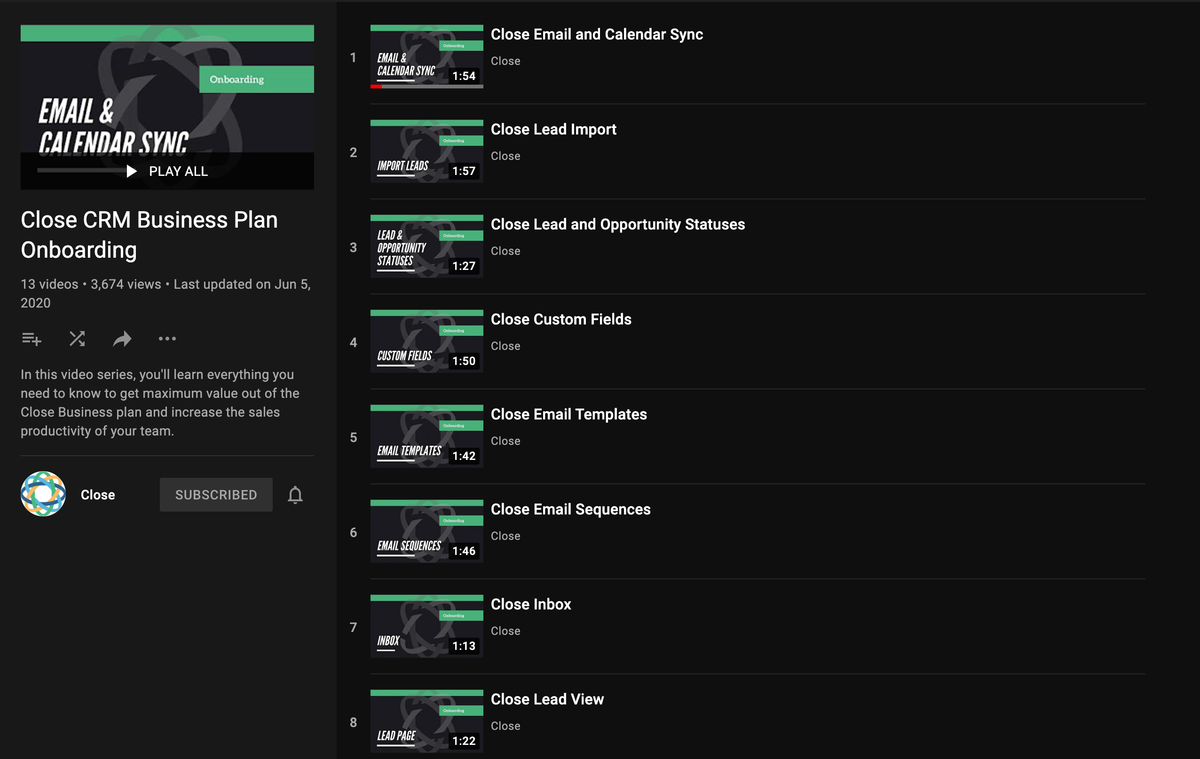1200x759 pixels.
Task: Click channel name under Close Inbox
Action: click(x=505, y=631)
